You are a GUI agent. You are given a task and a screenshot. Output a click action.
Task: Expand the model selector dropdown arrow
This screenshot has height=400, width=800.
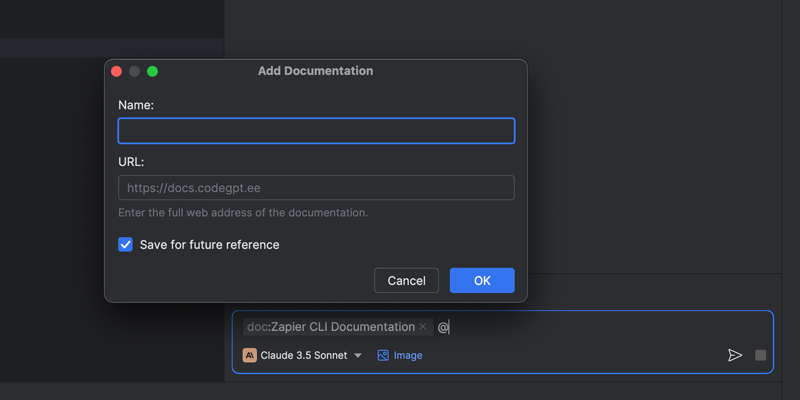coord(358,356)
